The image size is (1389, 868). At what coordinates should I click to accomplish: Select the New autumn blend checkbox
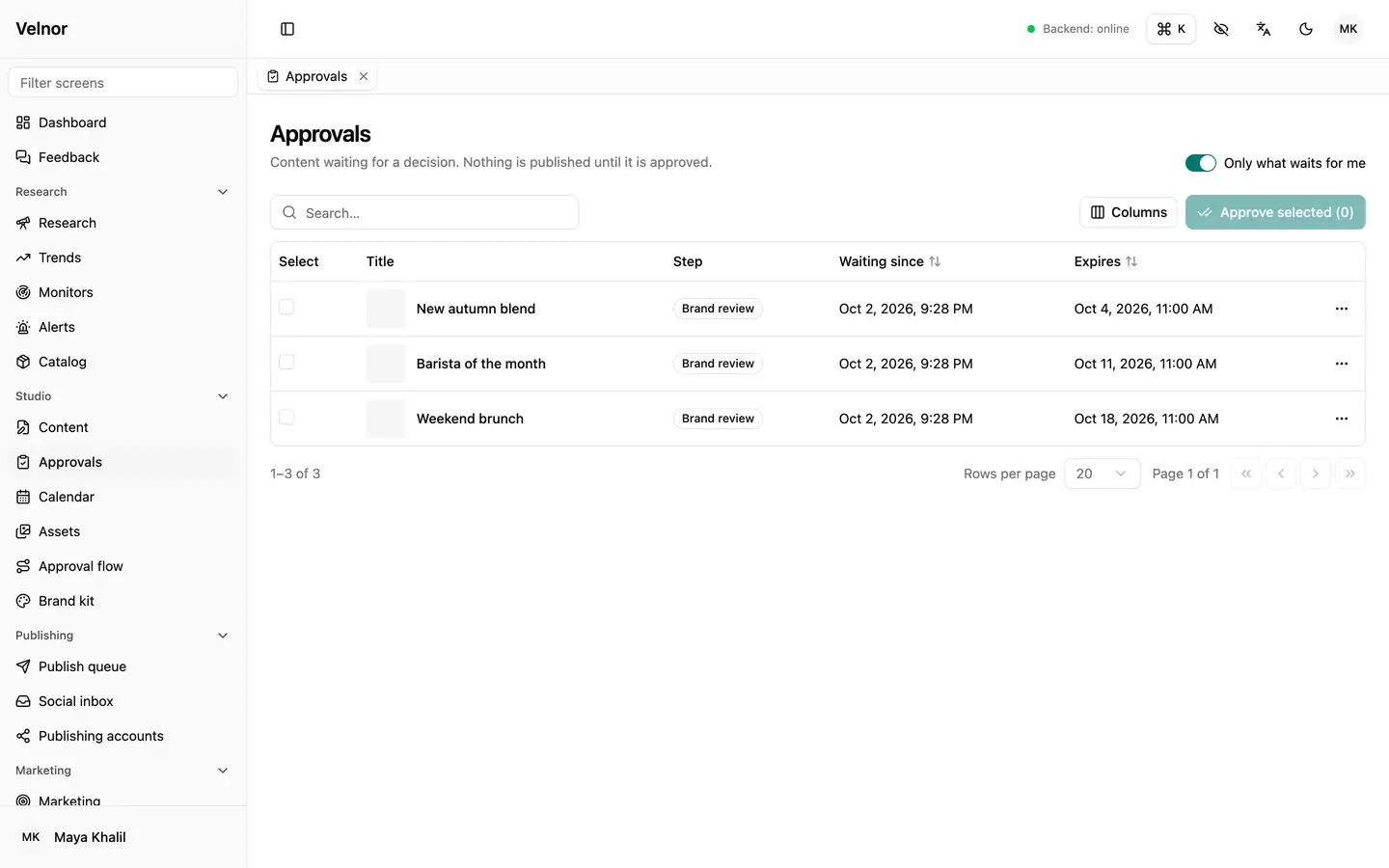[x=286, y=307]
